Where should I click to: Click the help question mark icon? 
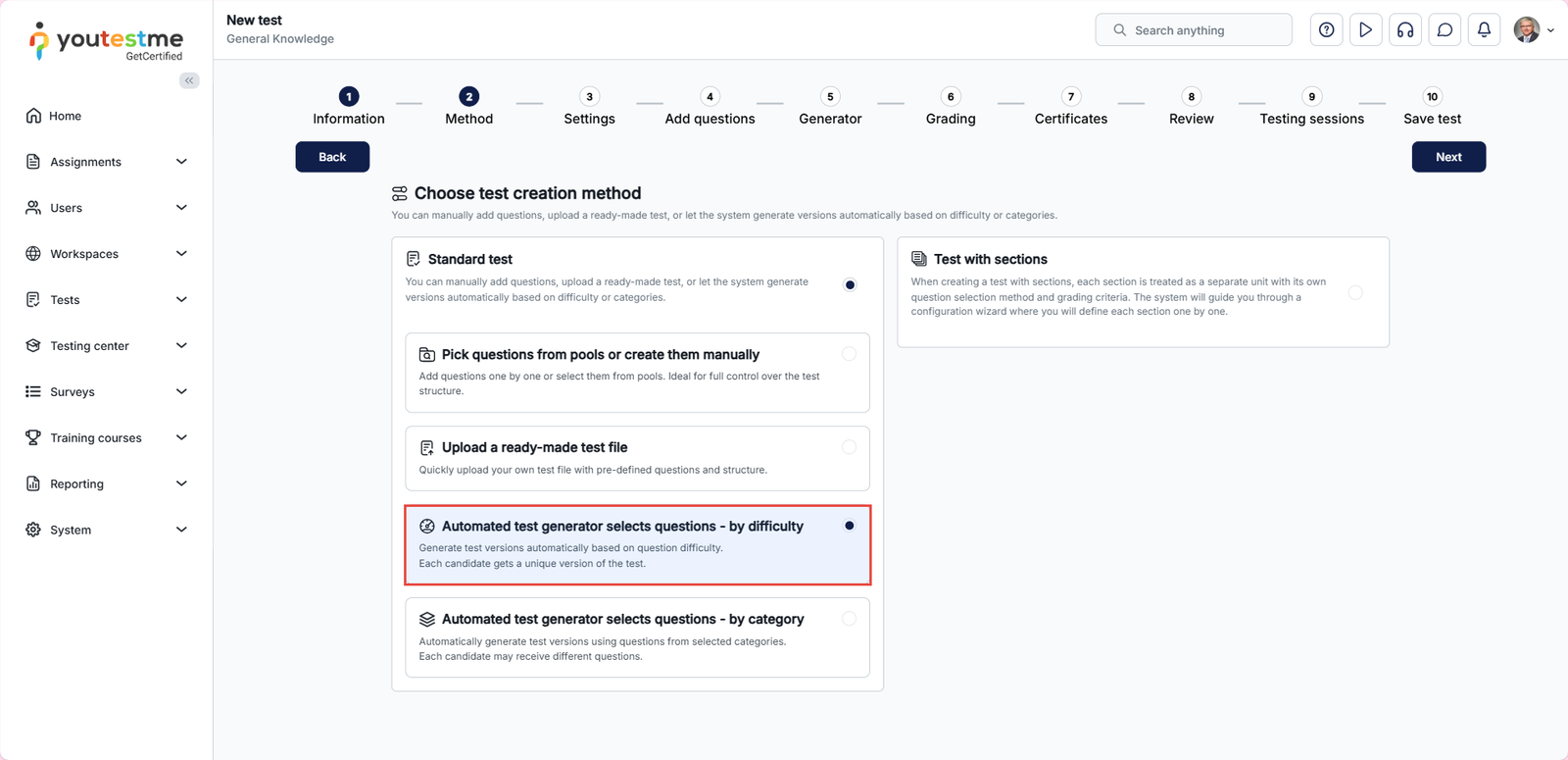(1326, 30)
